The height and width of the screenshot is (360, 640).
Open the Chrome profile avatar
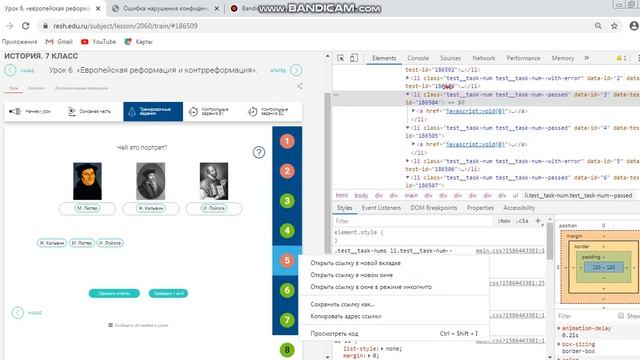(634, 26)
